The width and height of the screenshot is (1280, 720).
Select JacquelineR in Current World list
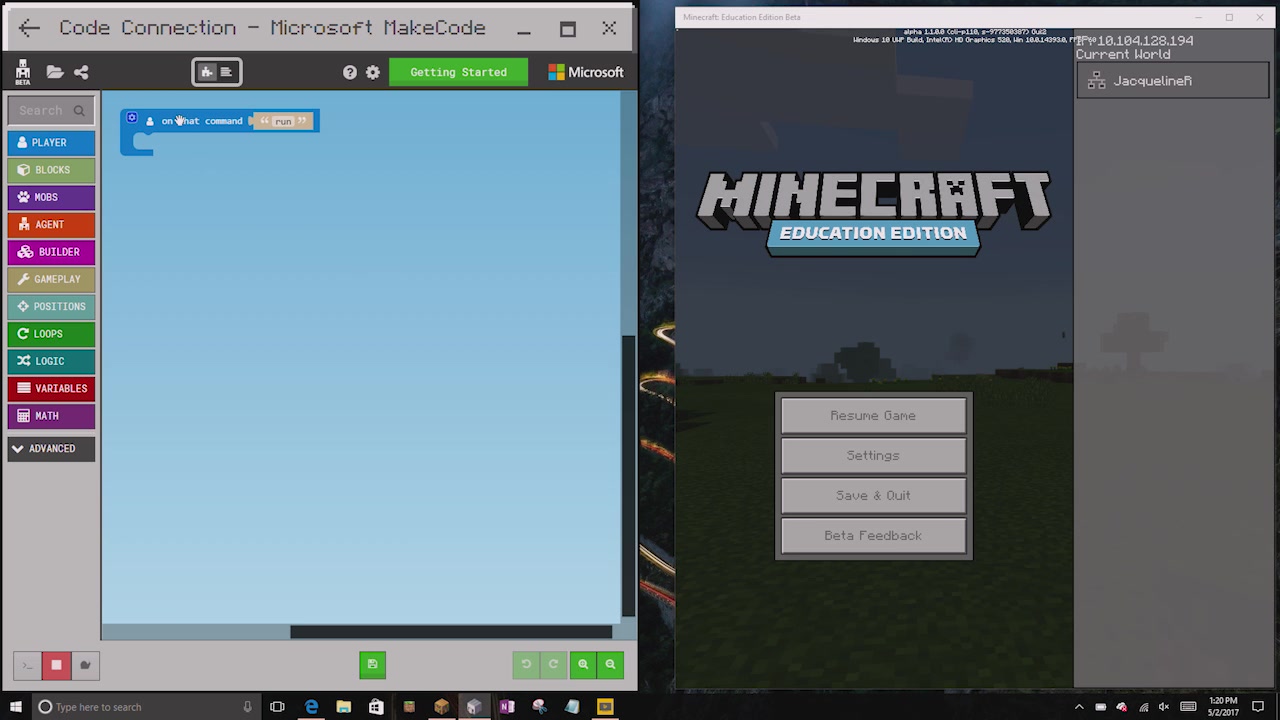(x=1172, y=81)
